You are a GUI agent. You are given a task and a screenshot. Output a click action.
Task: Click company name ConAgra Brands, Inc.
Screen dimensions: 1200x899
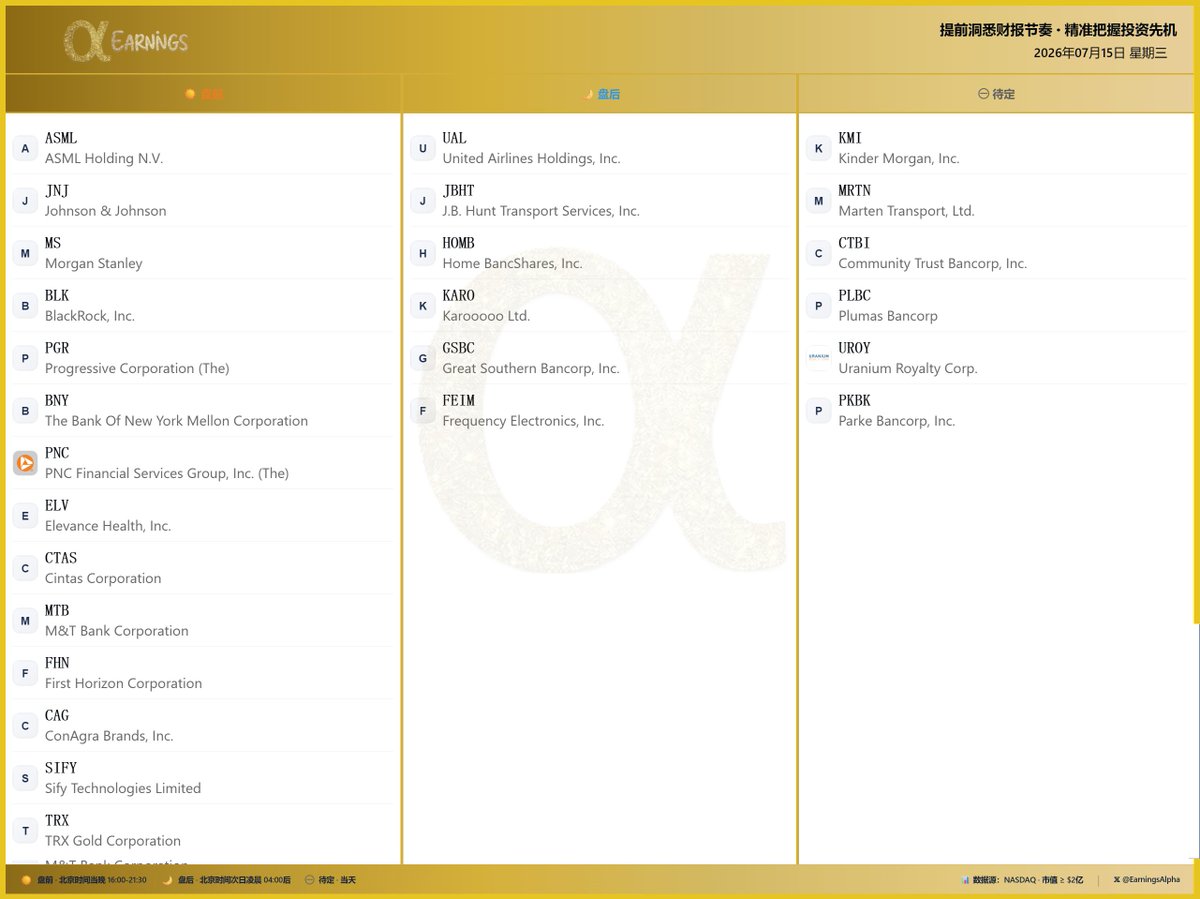109,736
